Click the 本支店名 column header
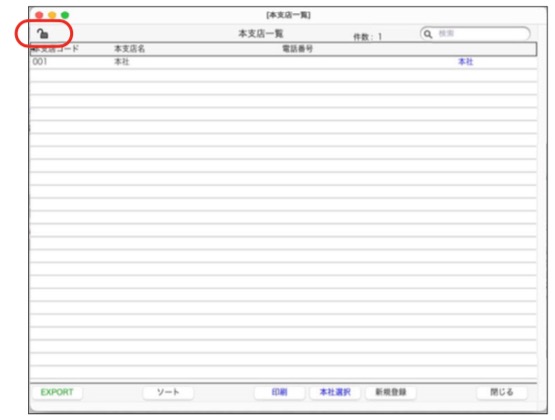555x420 pixels. point(129,49)
